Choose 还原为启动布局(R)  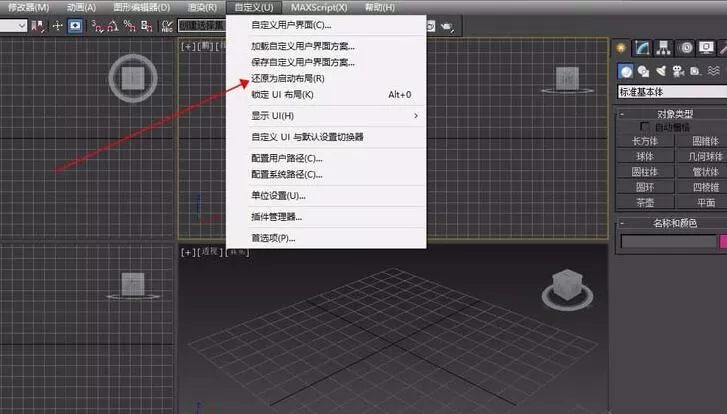[326, 78]
